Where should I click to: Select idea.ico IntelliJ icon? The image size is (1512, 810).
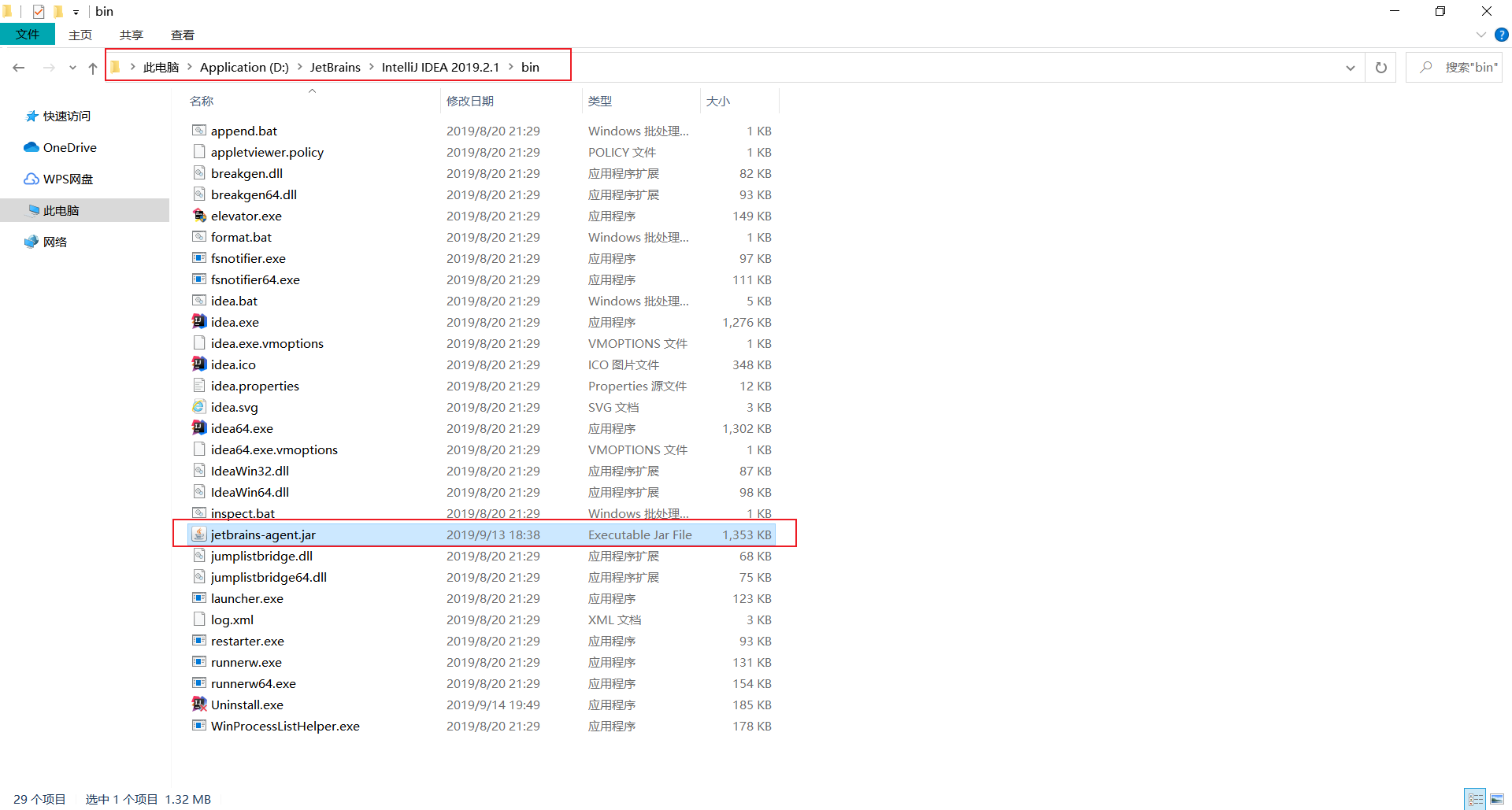pyautogui.click(x=199, y=364)
